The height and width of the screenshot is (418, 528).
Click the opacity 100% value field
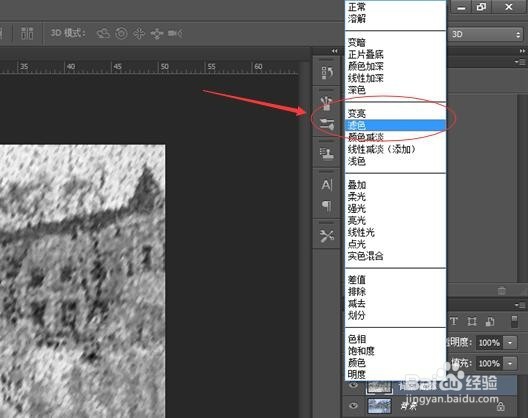pyautogui.click(x=489, y=343)
